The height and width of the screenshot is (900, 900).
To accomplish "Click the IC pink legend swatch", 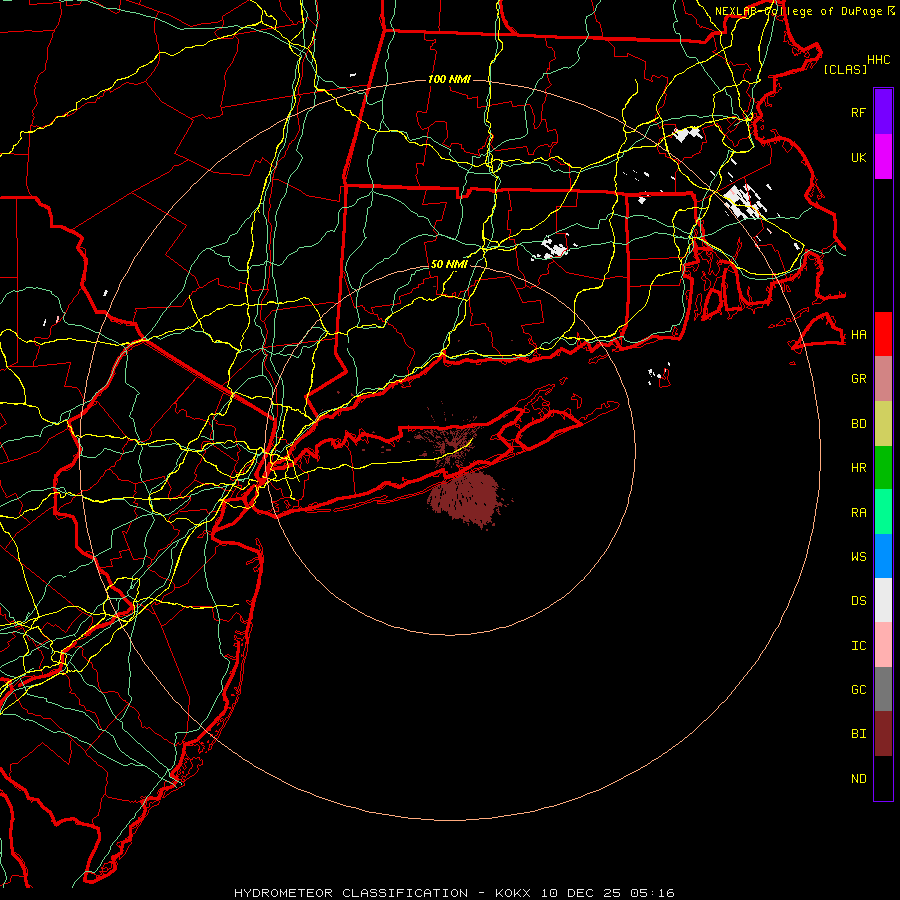I will point(883,645).
